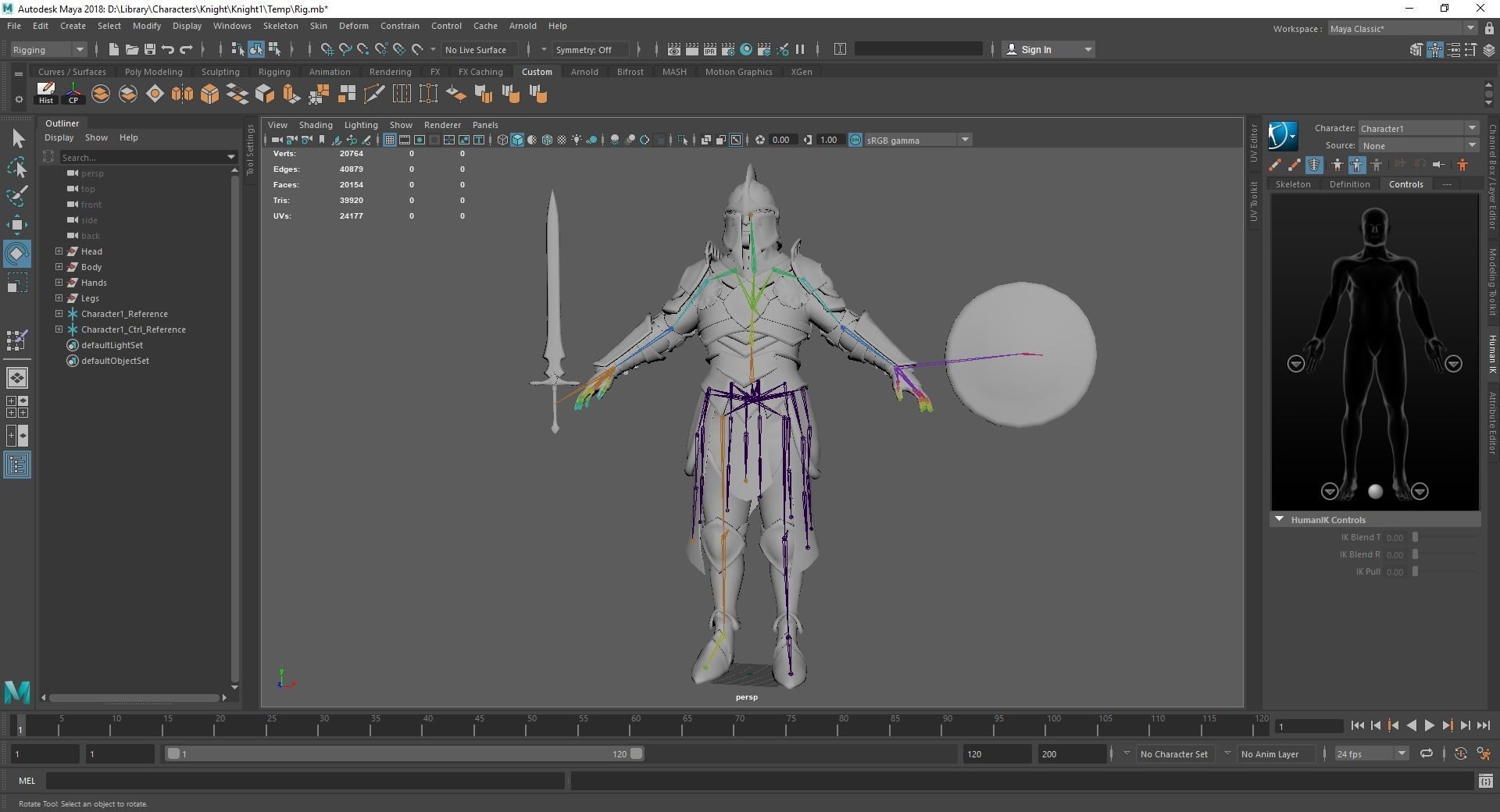Image resolution: width=1500 pixels, height=812 pixels.
Task: Switch to the Animation shelf tab
Action: click(x=330, y=72)
